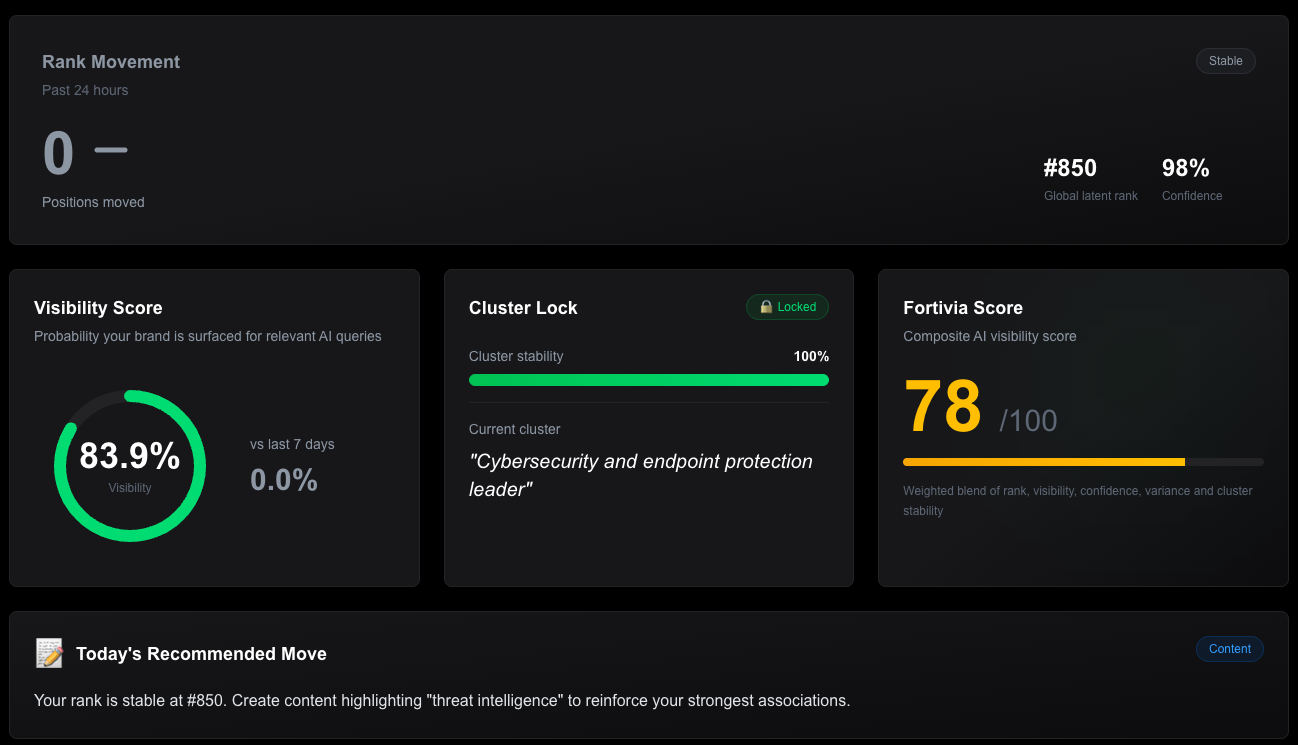Open the Fortivia Score panel
The height and width of the screenshot is (745, 1298).
tap(1083, 427)
